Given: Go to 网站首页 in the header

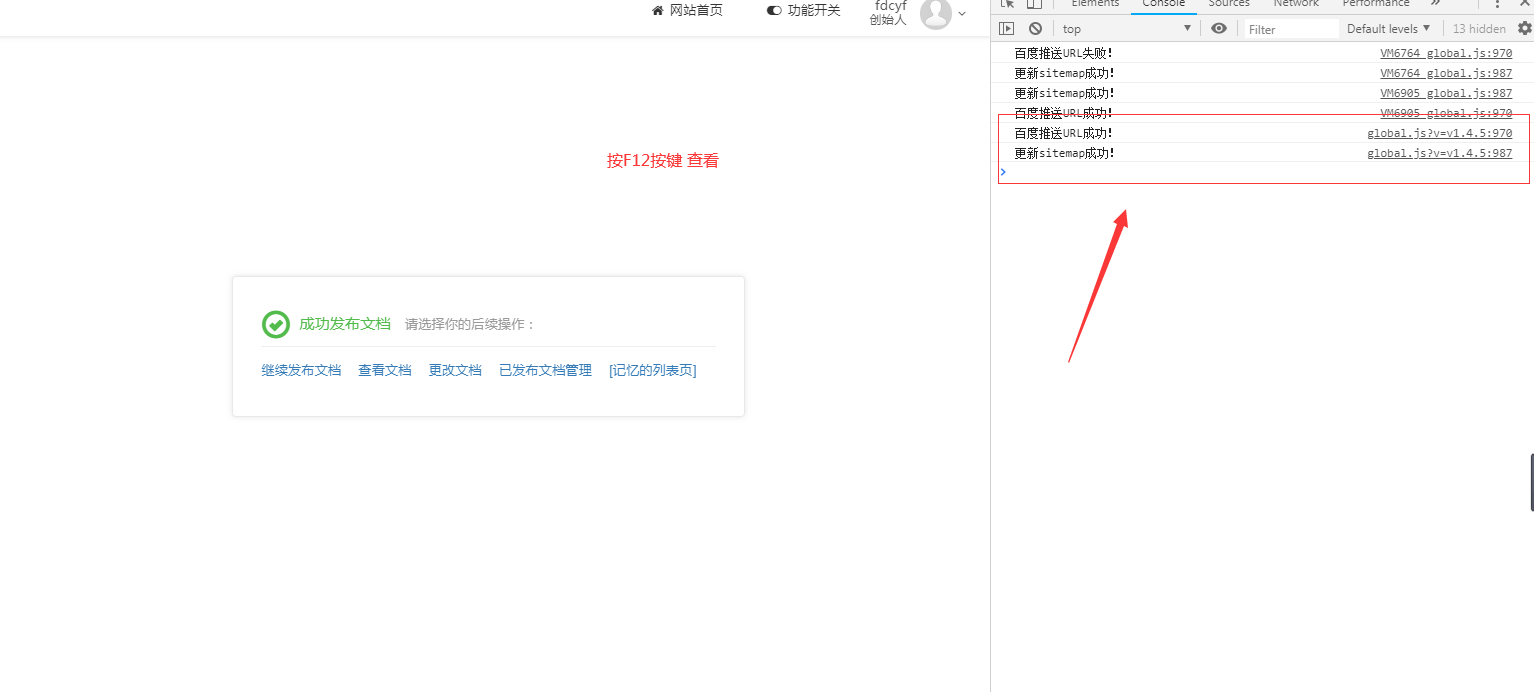Looking at the screenshot, I should pyautogui.click(x=687, y=10).
